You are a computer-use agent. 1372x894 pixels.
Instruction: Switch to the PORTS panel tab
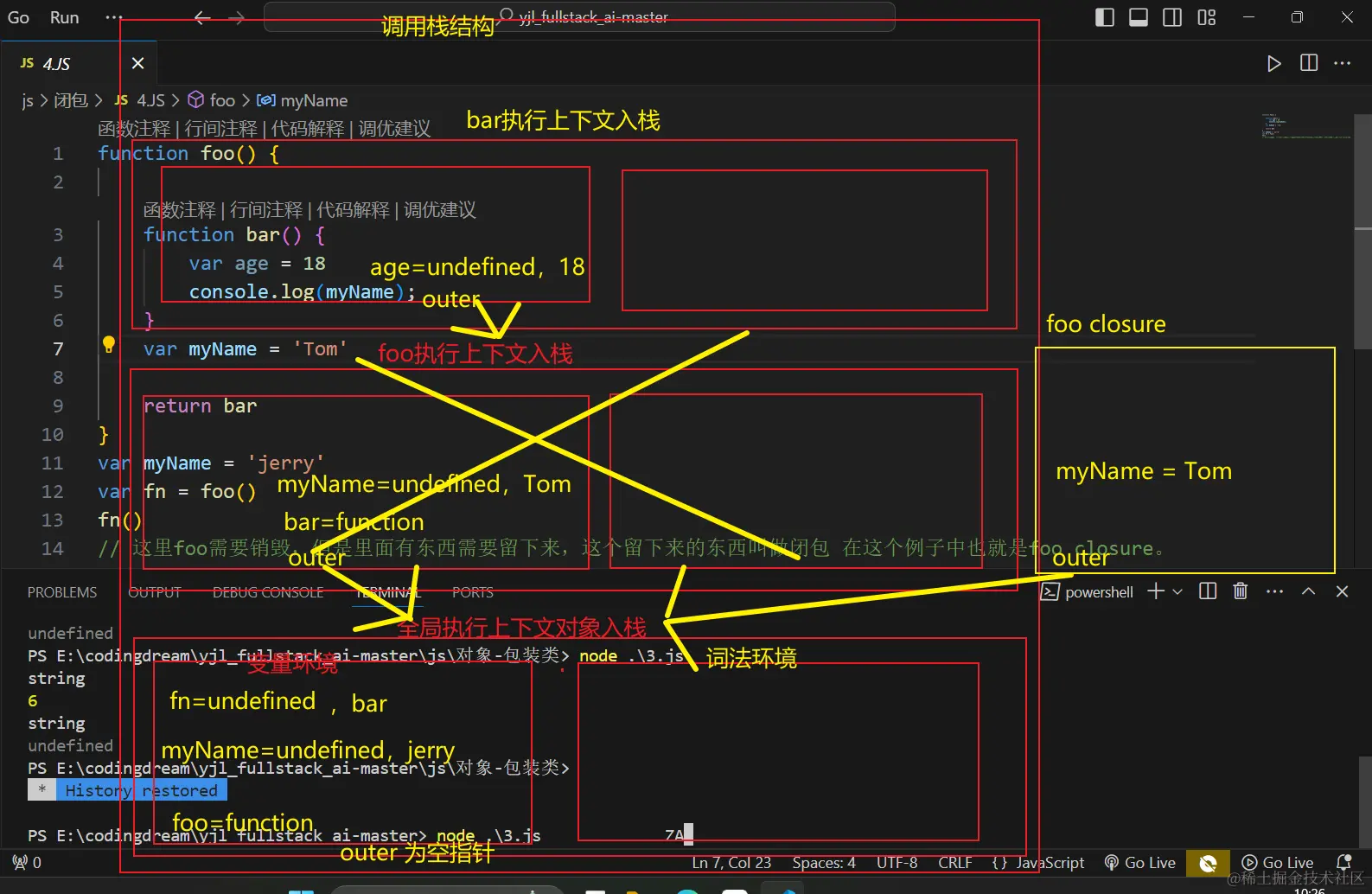coord(473,592)
